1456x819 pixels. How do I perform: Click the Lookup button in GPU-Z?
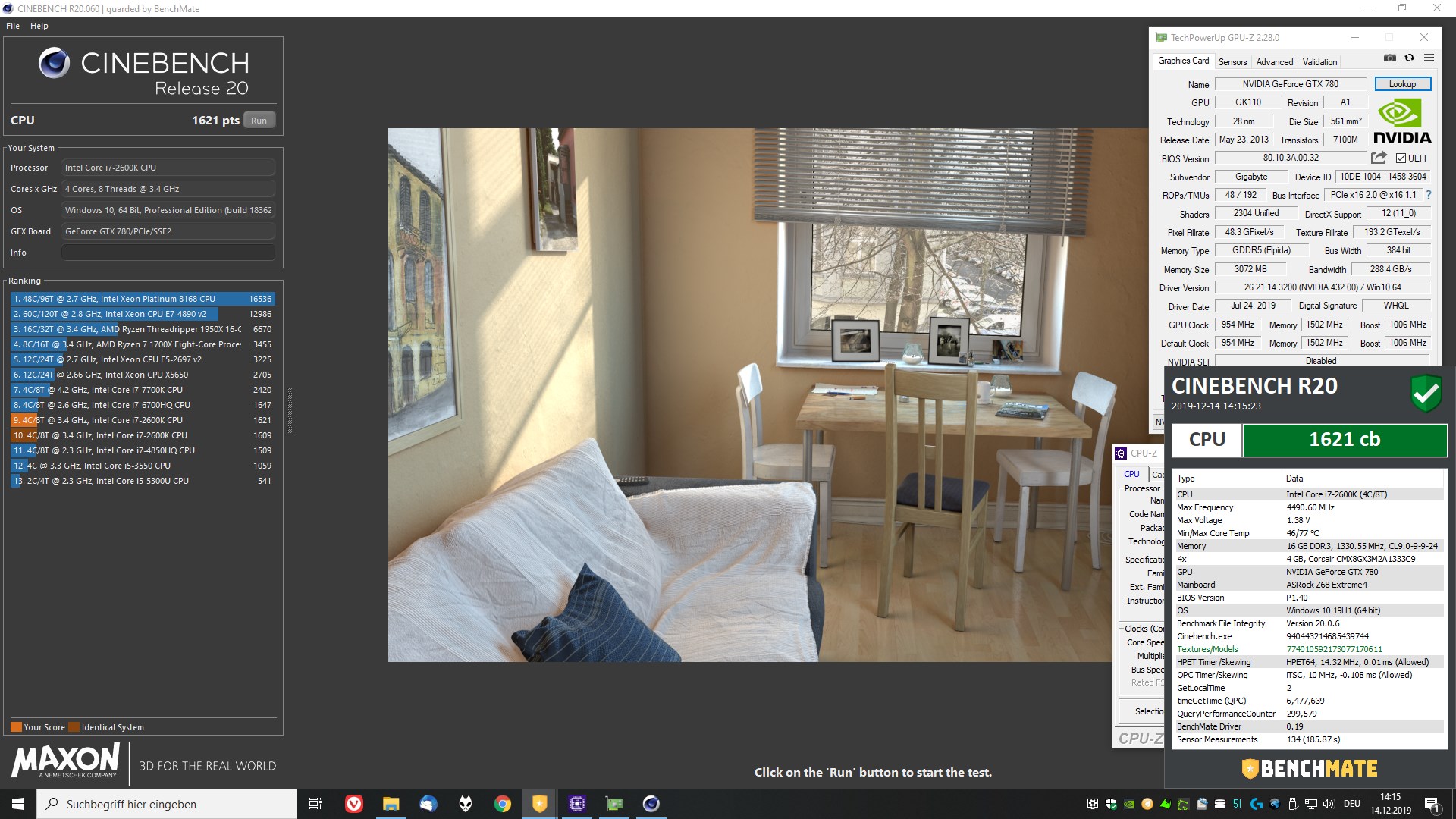pyautogui.click(x=1402, y=84)
